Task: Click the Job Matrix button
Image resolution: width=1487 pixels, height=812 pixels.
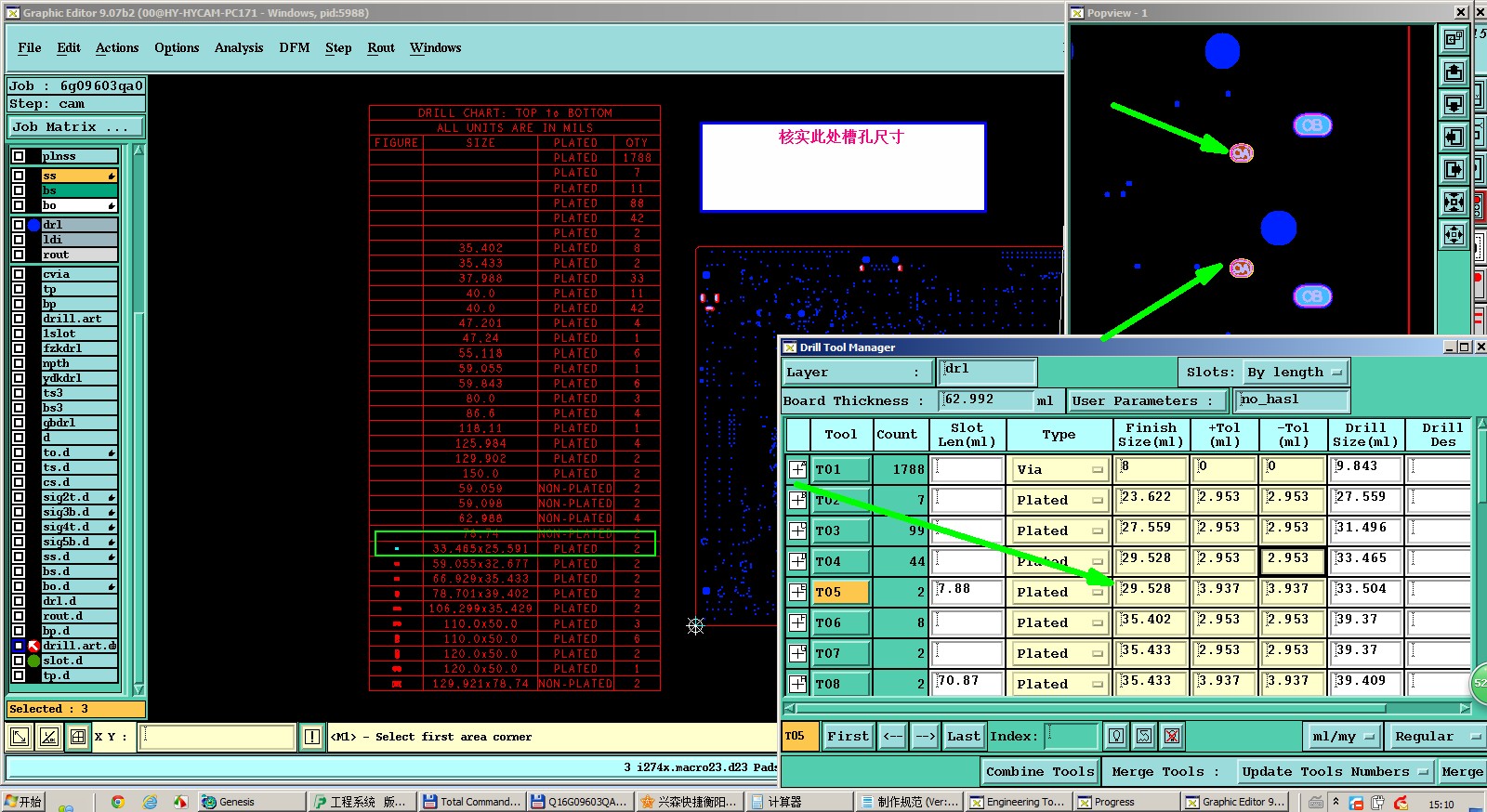Action: point(76,126)
